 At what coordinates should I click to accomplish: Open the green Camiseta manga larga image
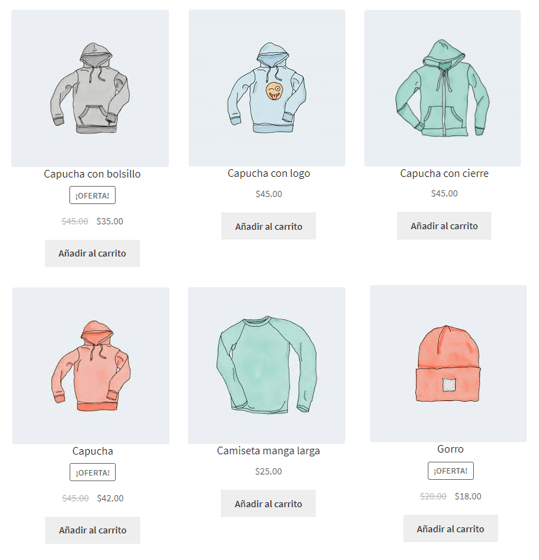266,365
